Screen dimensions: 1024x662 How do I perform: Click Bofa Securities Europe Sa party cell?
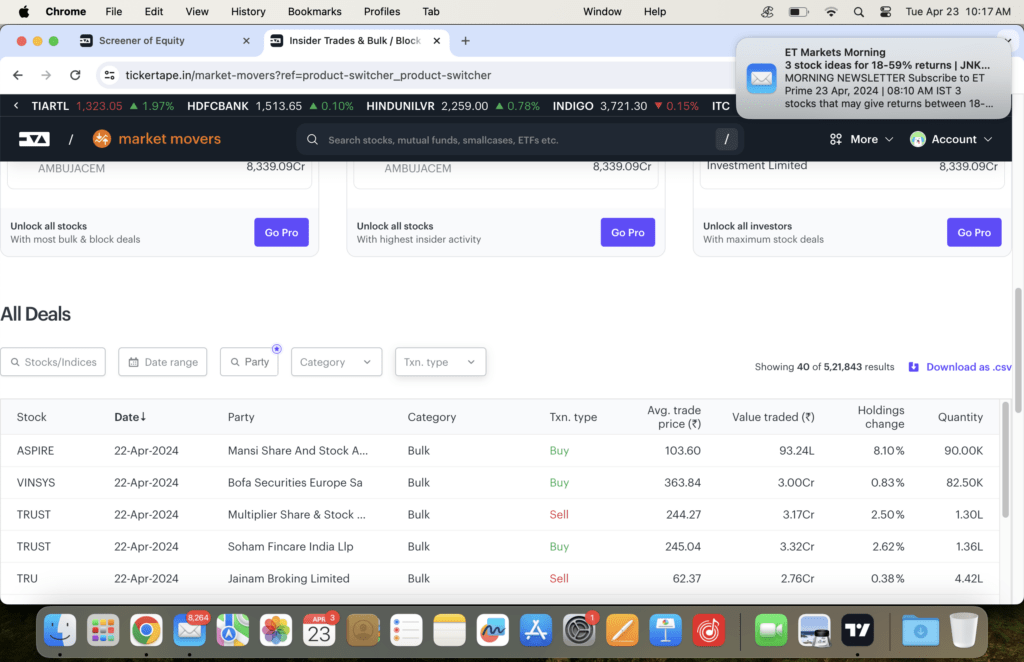pos(295,482)
